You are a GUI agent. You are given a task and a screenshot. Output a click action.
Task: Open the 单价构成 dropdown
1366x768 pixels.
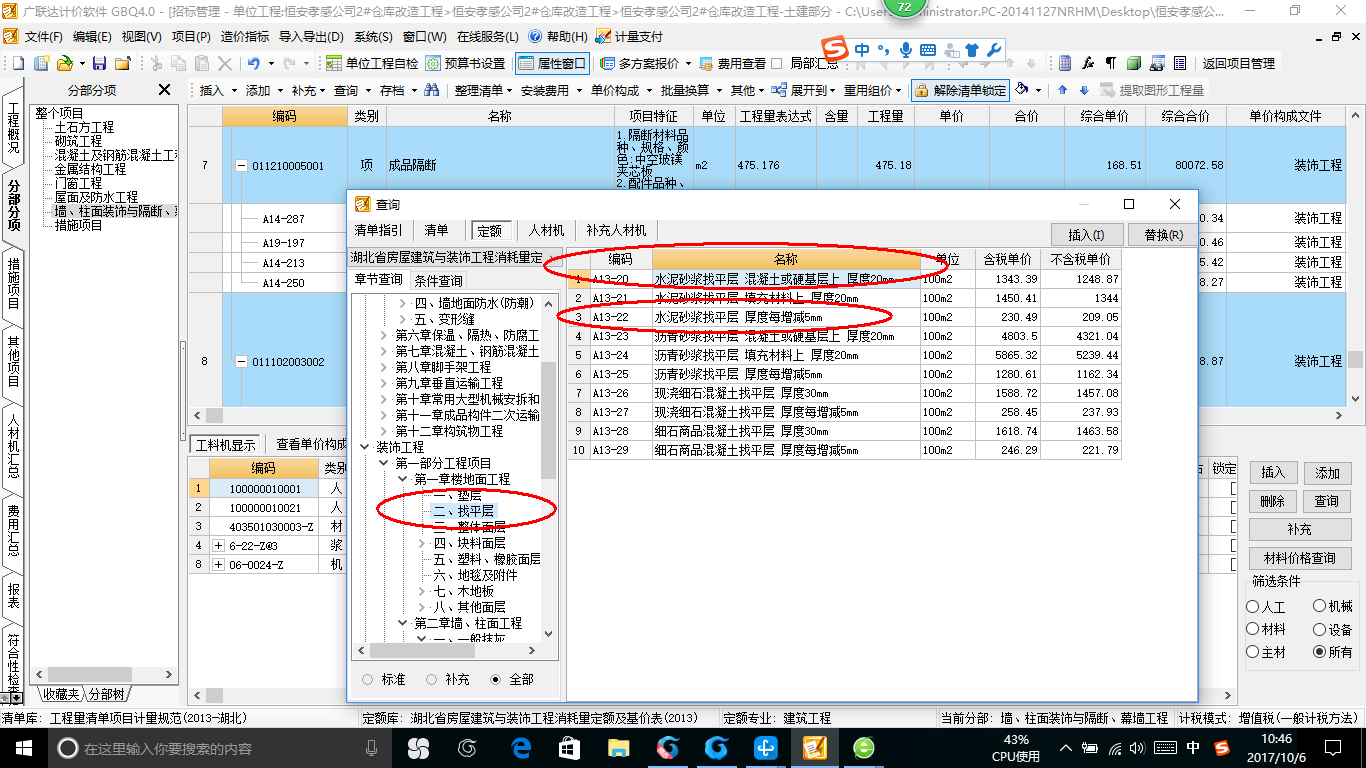tap(620, 90)
